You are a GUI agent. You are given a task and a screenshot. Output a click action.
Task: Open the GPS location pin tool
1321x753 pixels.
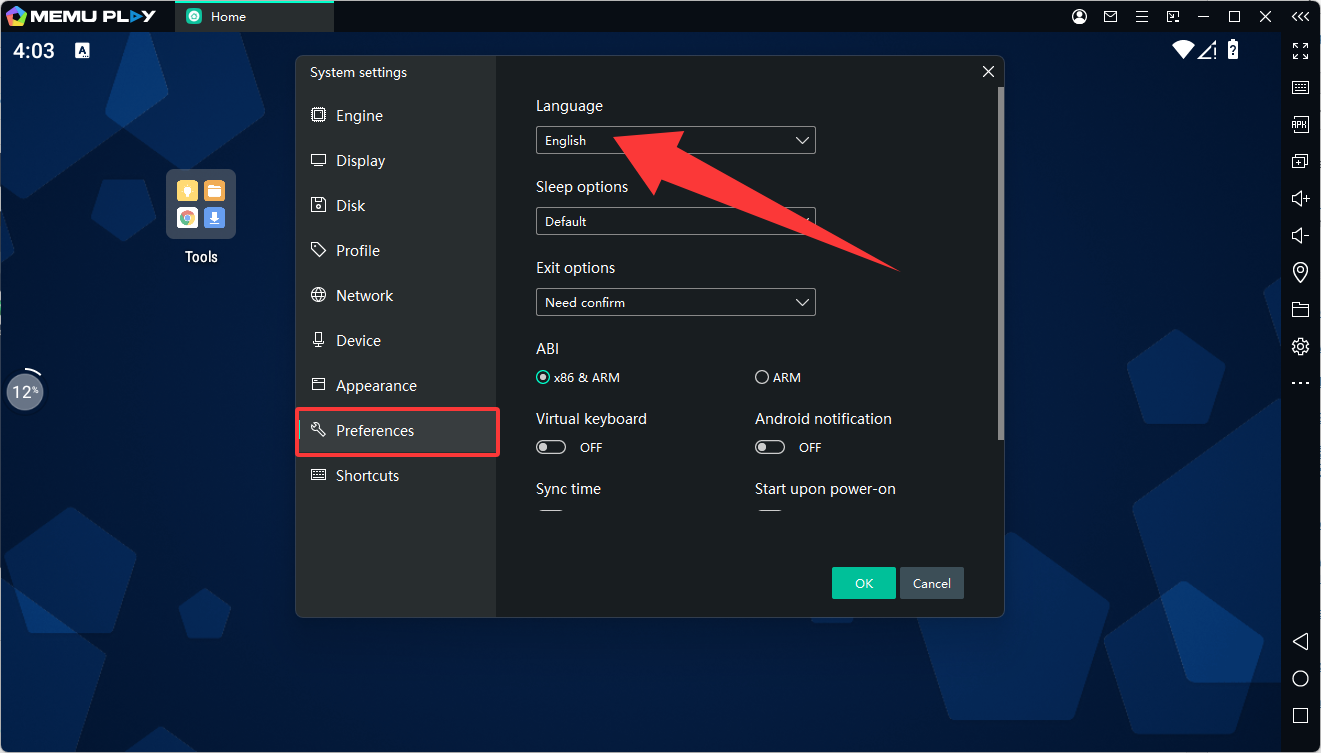pyautogui.click(x=1300, y=272)
